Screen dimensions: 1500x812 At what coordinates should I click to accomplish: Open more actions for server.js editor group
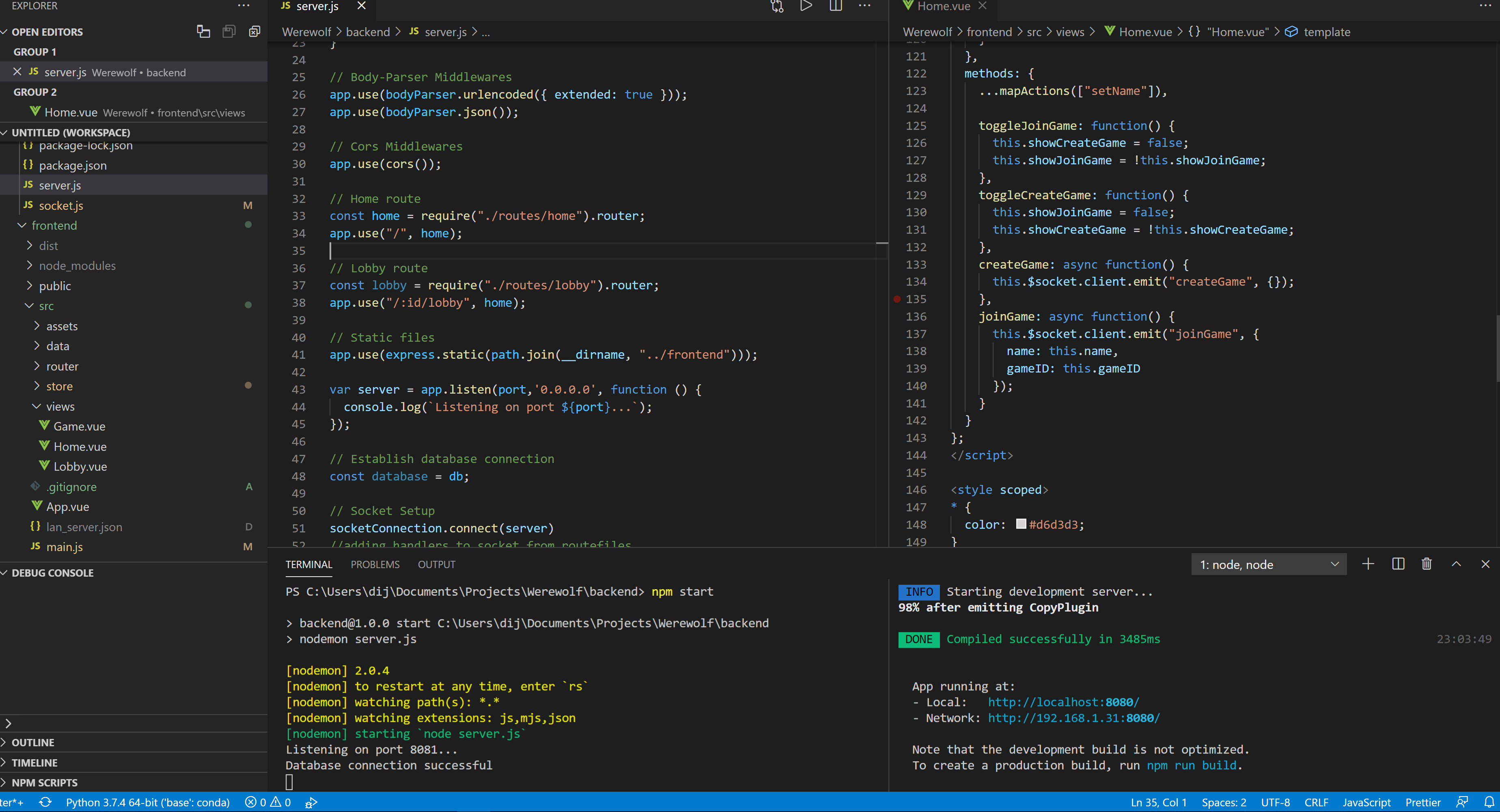[865, 6]
